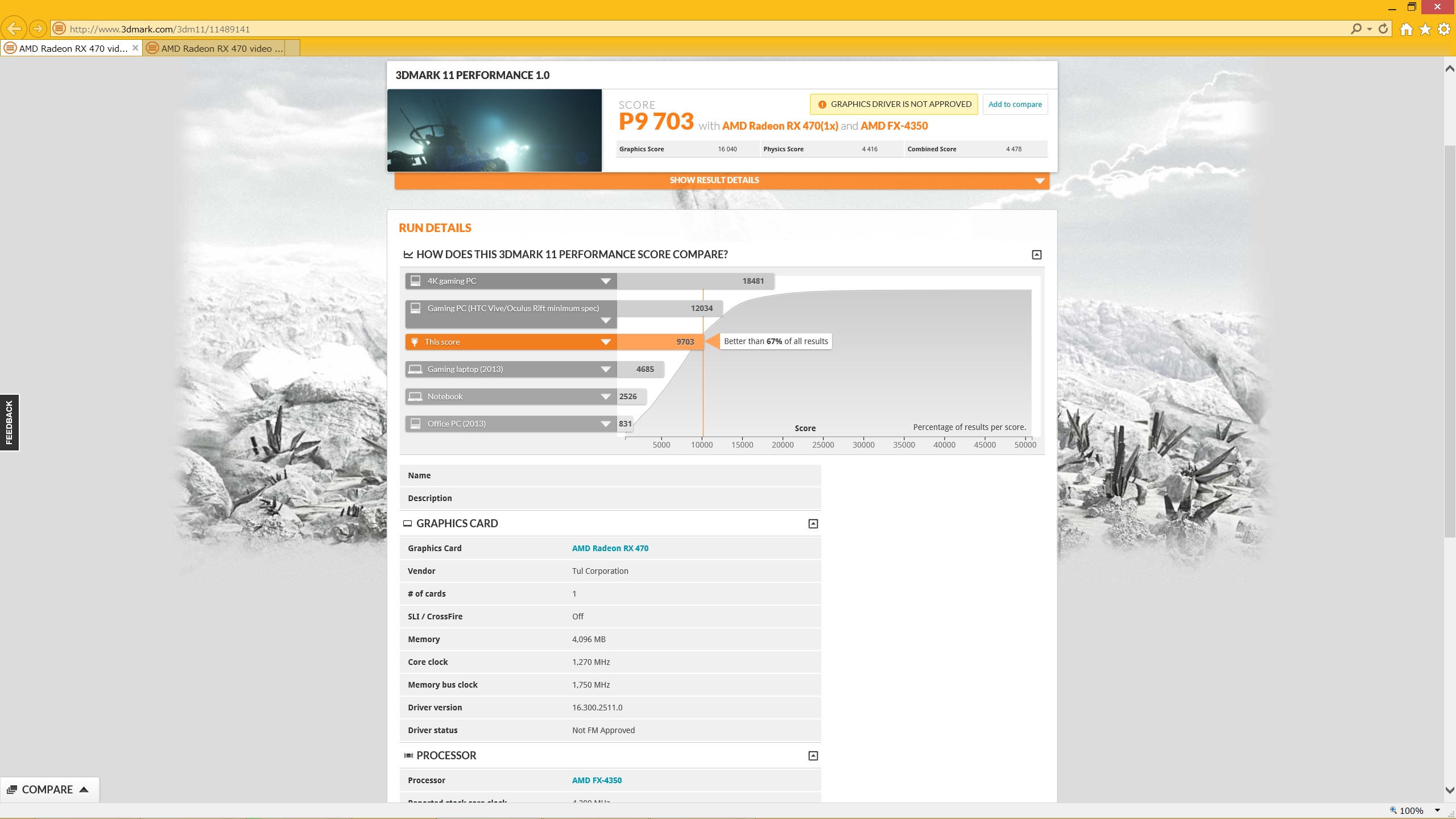
Task: Click Core clock 1,270 MHz value
Action: coord(591,662)
